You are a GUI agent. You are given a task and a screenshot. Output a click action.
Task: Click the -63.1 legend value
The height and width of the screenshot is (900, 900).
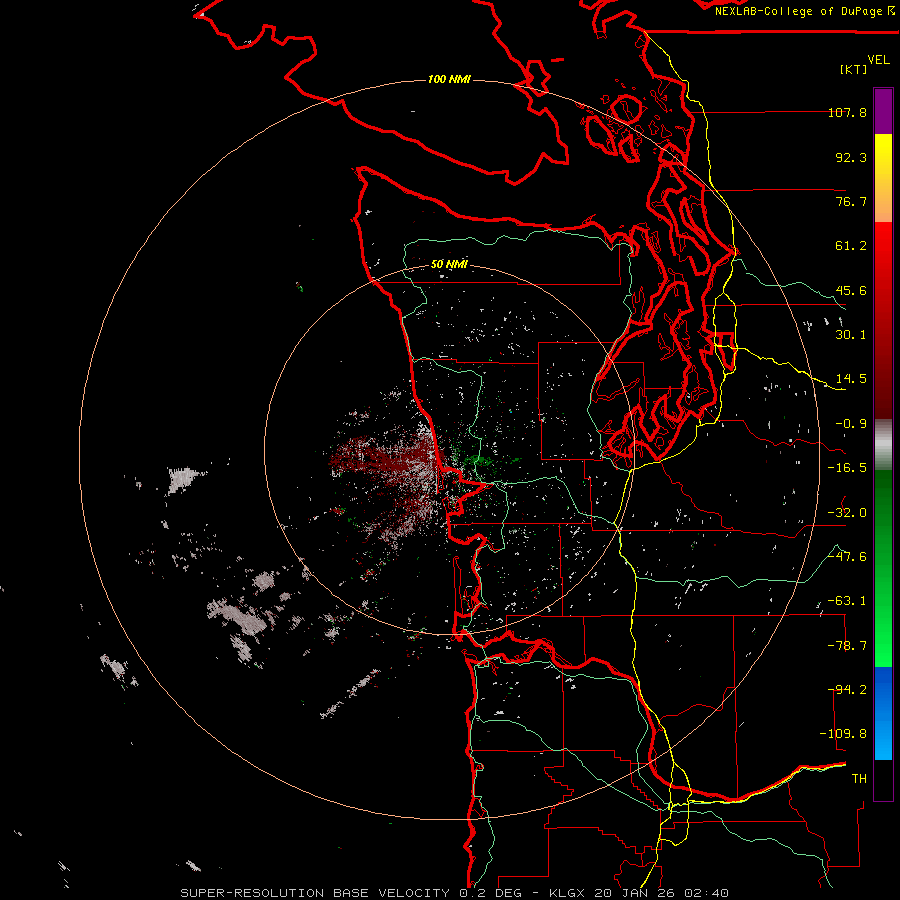coord(847,601)
